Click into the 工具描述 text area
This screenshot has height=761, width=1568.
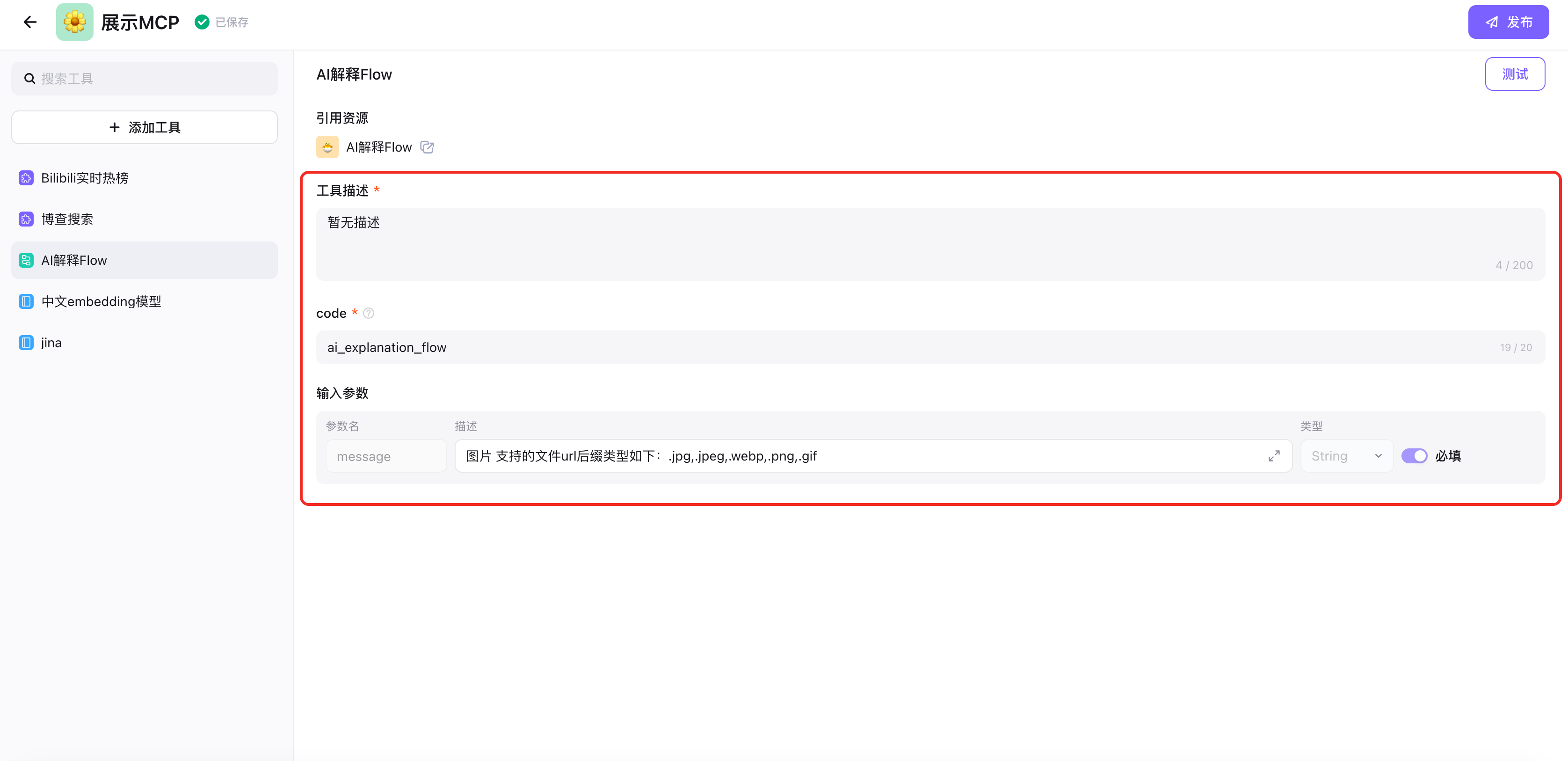pos(929,243)
